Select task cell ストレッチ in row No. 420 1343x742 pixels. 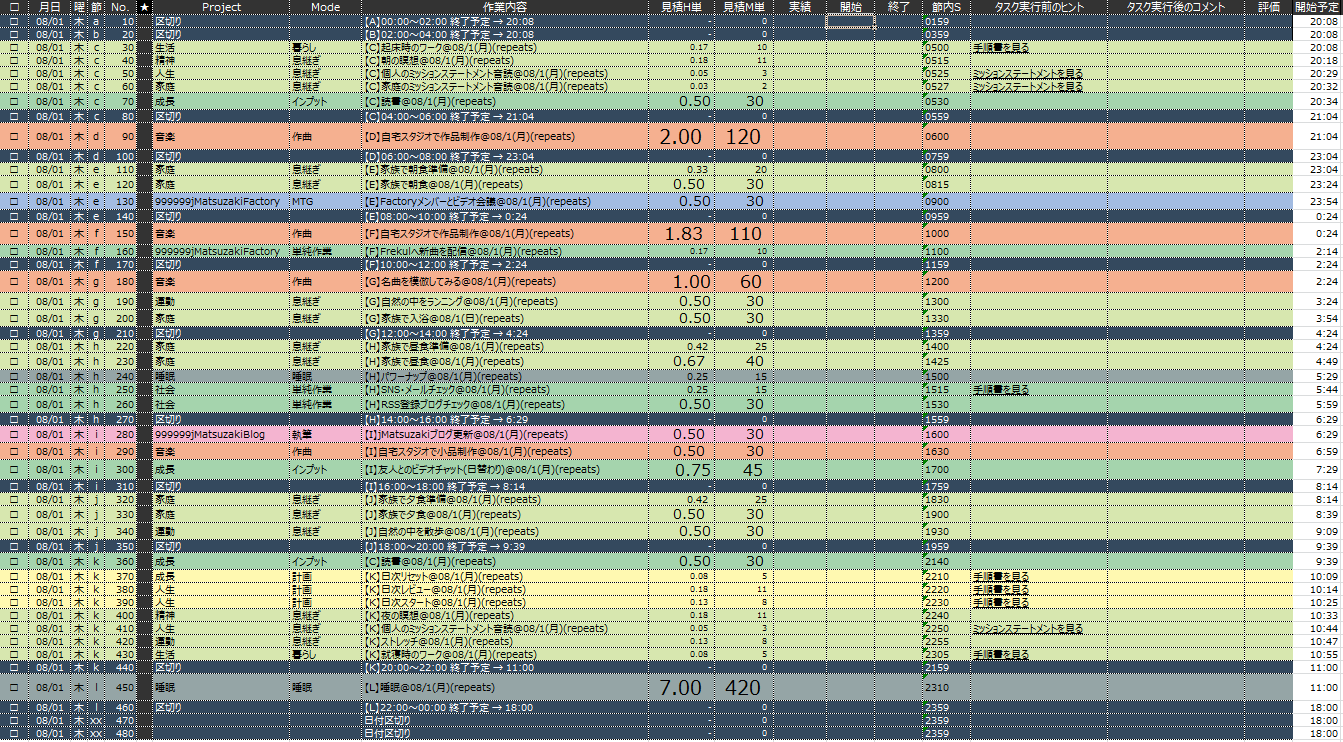click(505, 641)
